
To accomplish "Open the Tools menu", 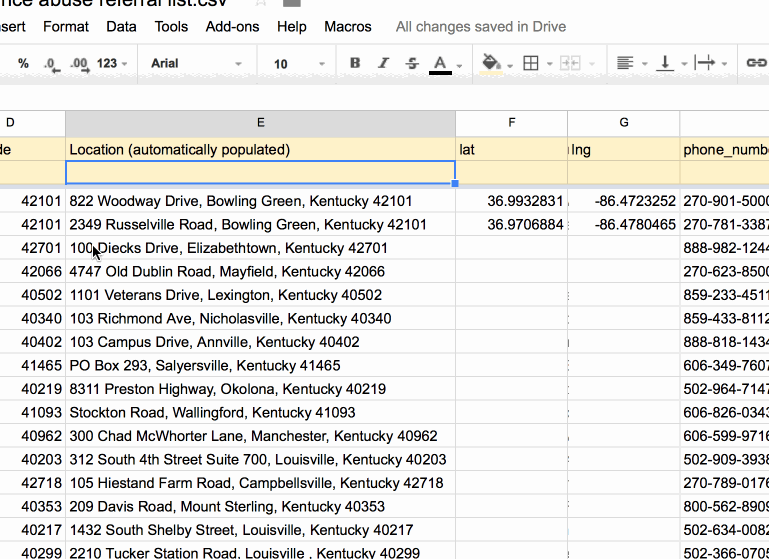I will pyautogui.click(x=171, y=26).
